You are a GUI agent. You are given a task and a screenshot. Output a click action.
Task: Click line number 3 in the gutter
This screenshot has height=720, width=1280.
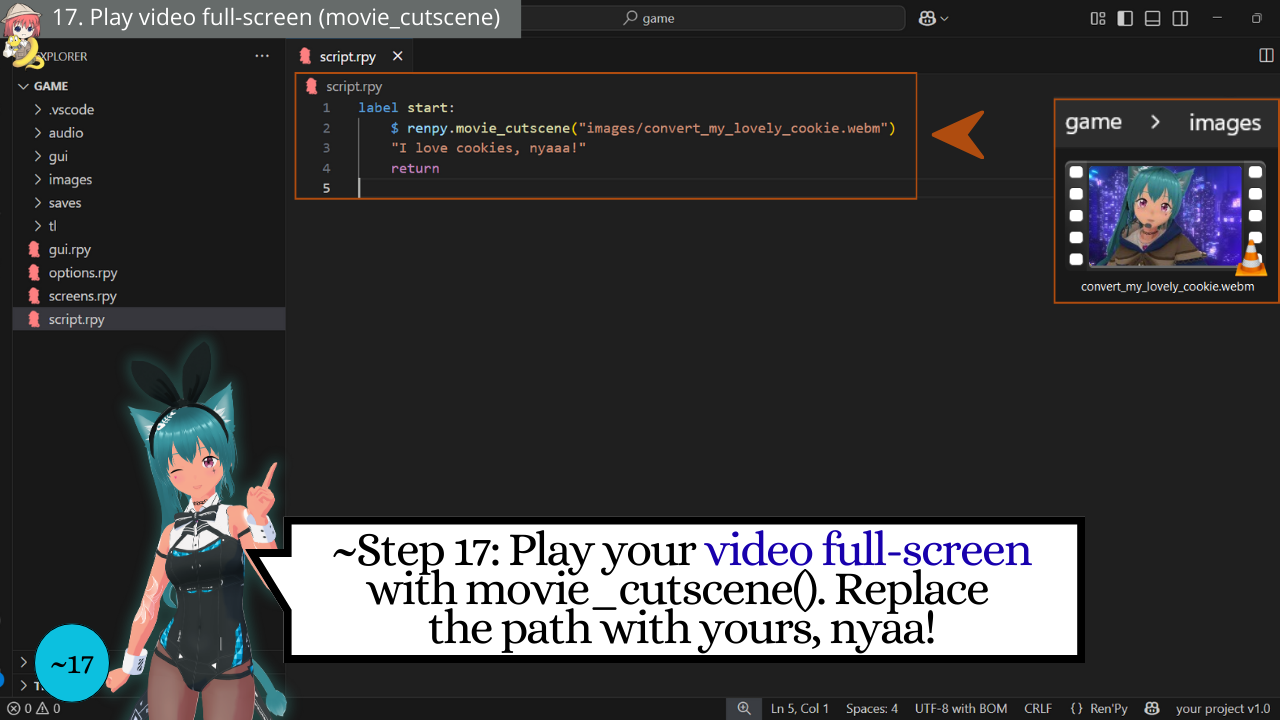326,148
